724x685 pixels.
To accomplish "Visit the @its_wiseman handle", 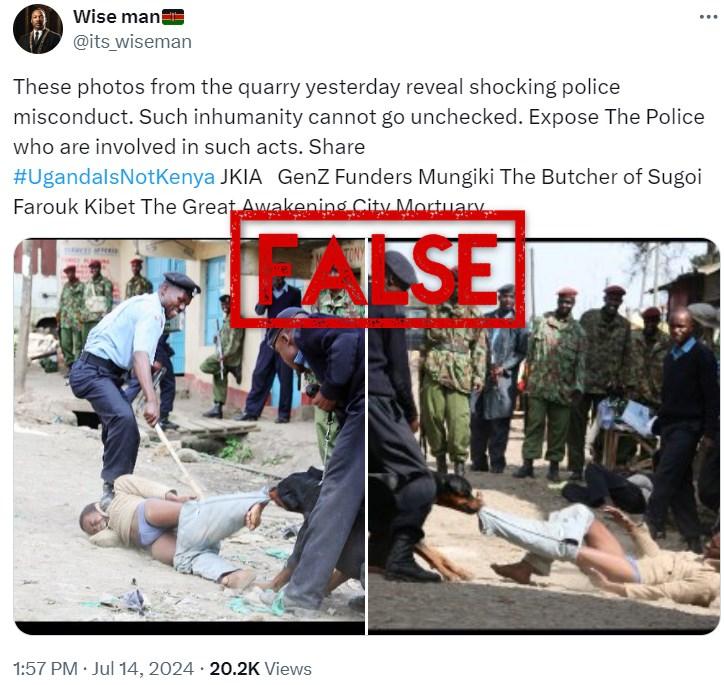I will pos(132,42).
